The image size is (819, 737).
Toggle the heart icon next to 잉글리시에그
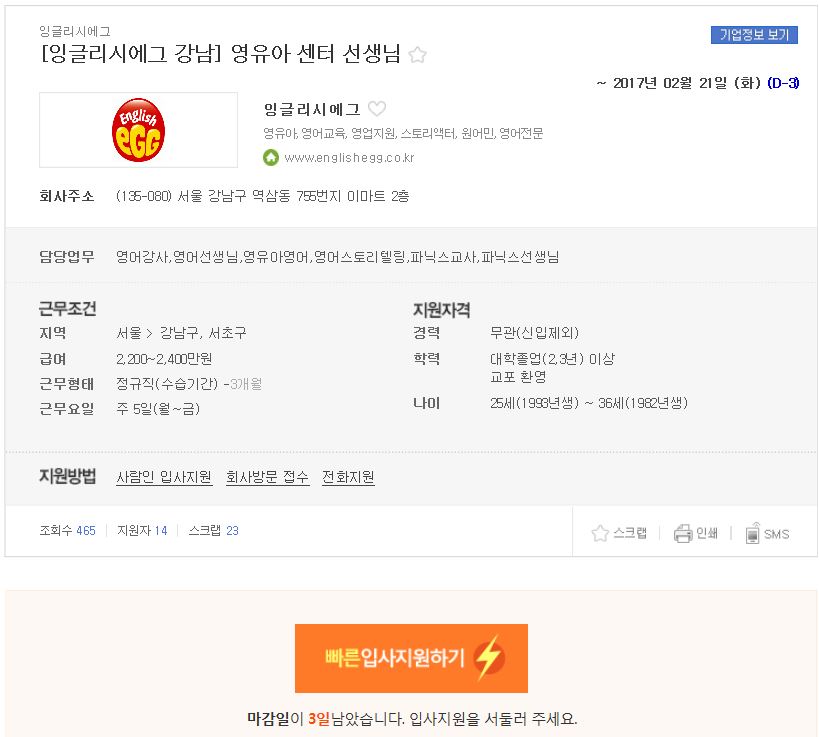377,109
